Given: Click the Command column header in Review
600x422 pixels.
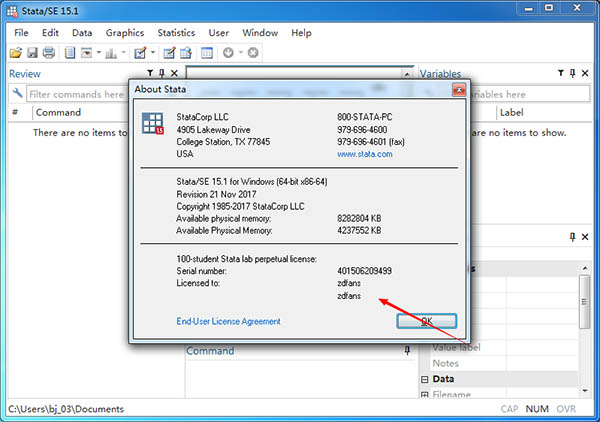Looking at the screenshot, I should tap(58, 112).
